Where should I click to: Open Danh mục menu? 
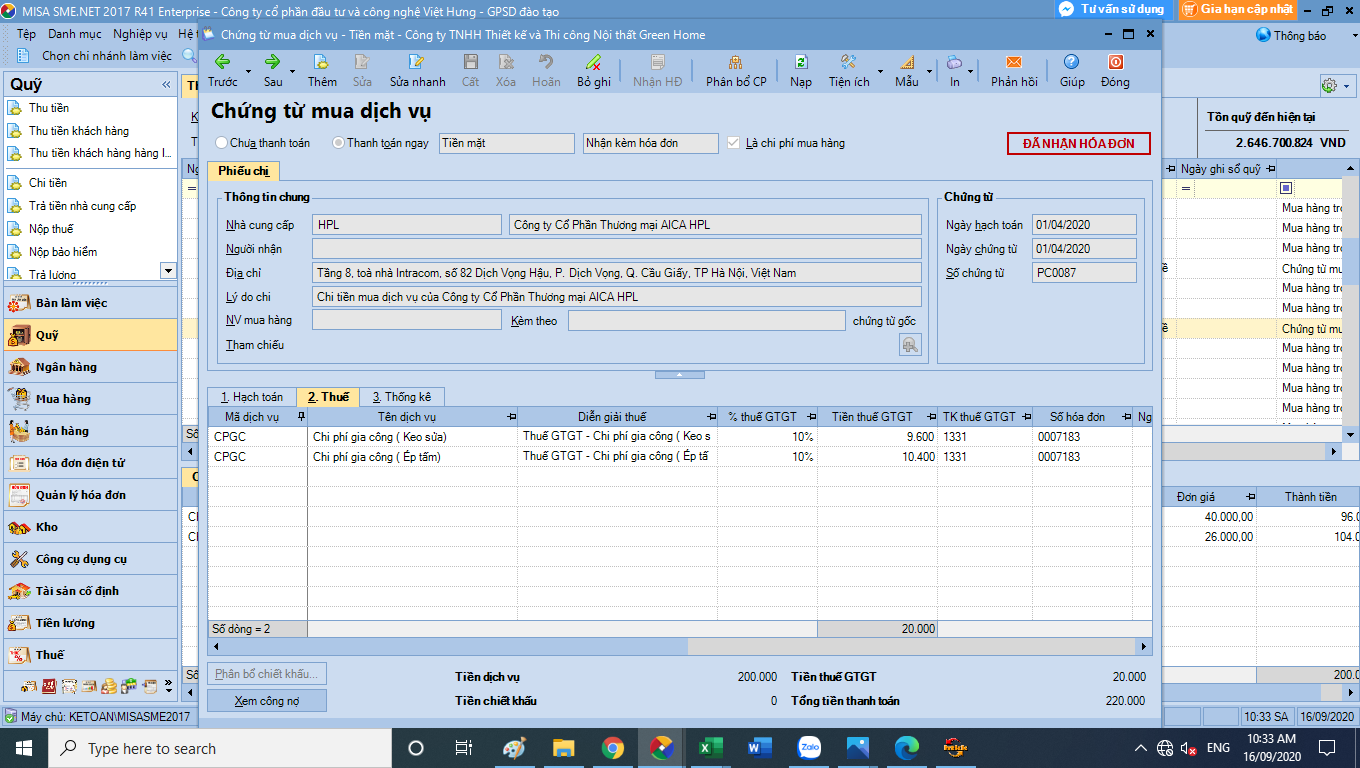(75, 35)
